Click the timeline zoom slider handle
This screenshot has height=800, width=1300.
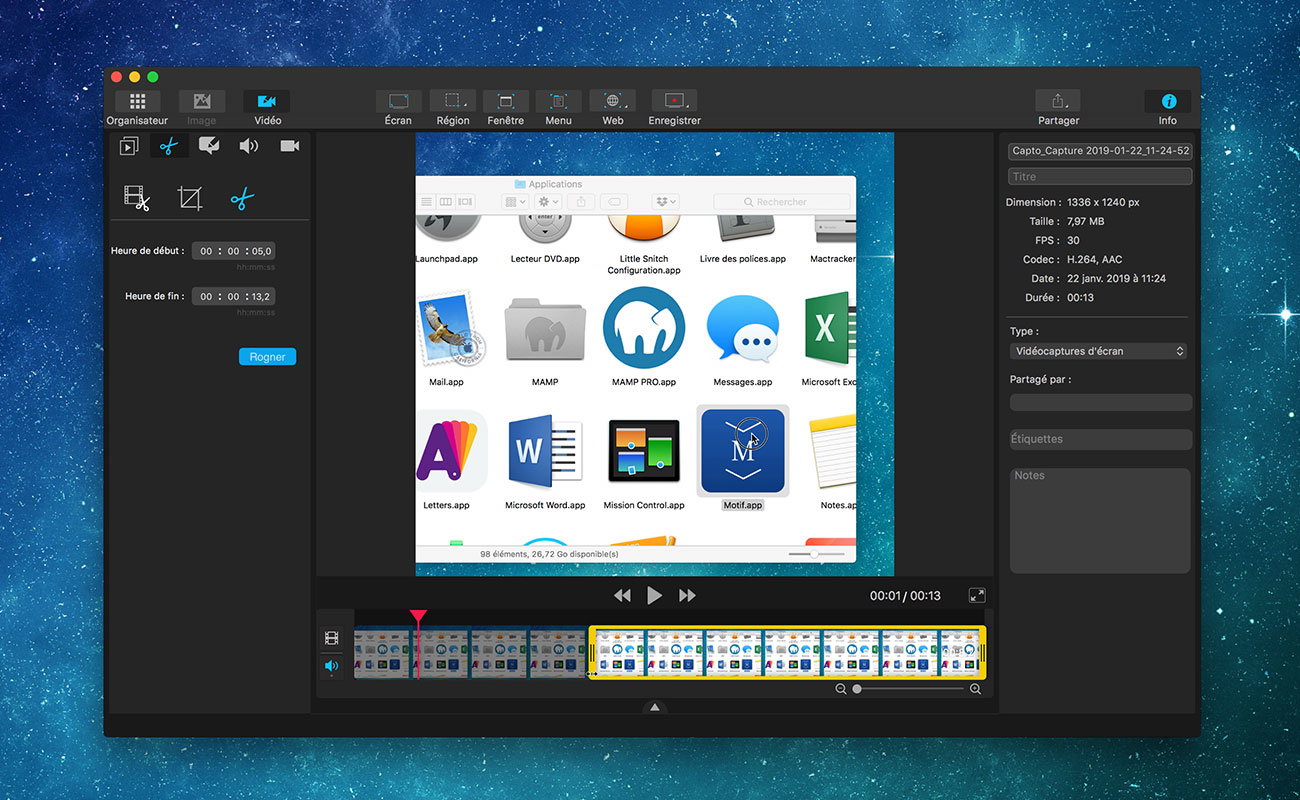pos(857,689)
